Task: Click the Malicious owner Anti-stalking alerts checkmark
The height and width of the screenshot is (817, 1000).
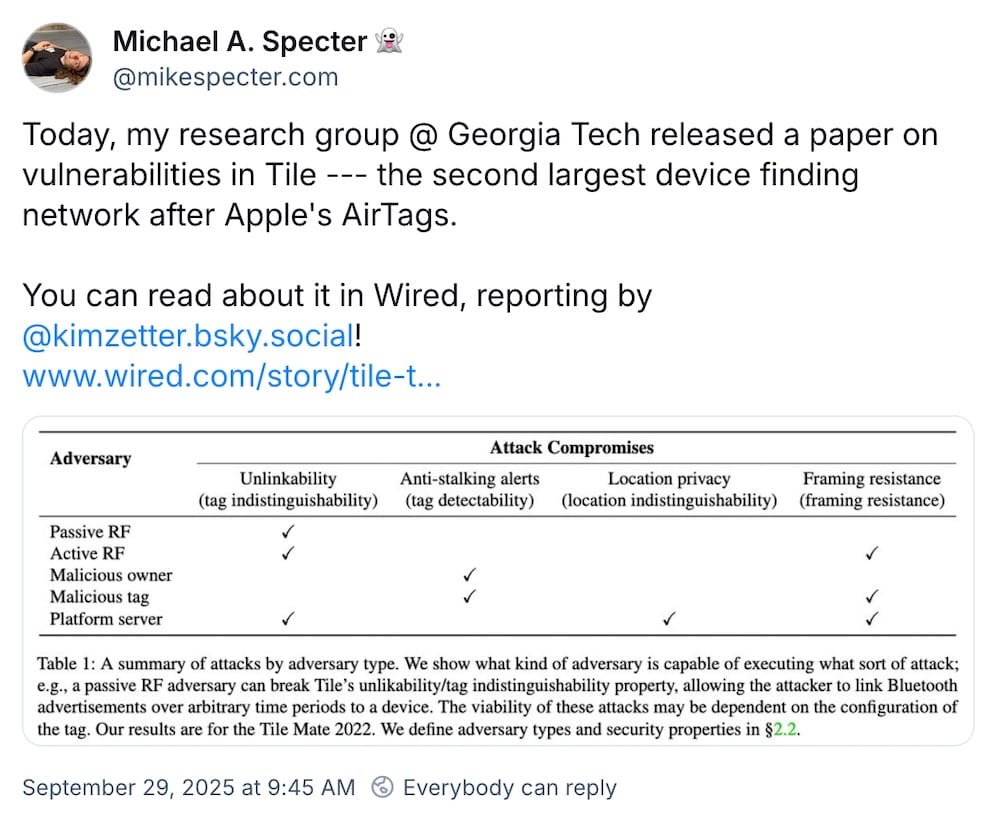Action: point(470,575)
